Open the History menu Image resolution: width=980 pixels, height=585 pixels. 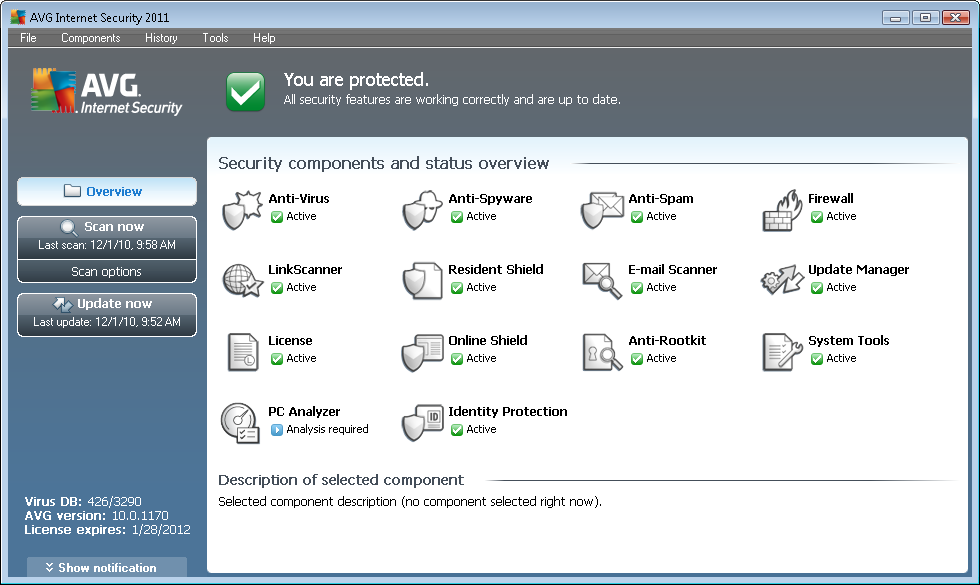(x=161, y=38)
